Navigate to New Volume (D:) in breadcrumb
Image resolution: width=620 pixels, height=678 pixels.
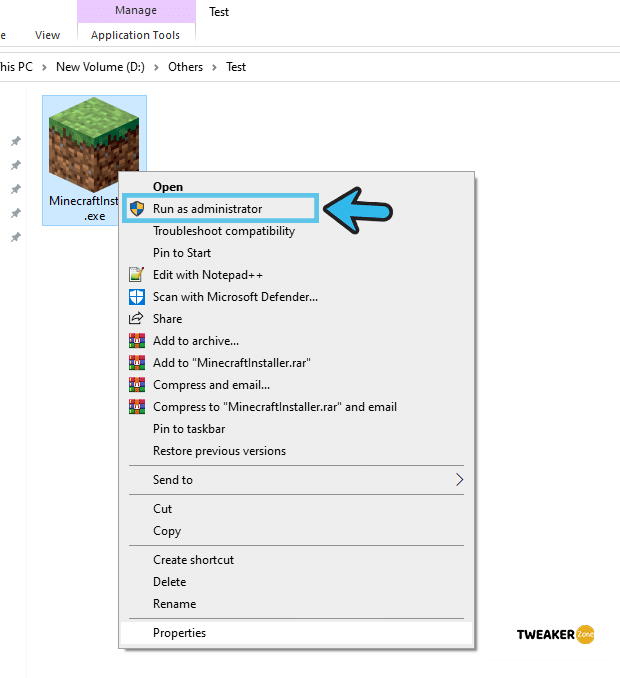pyautogui.click(x=100, y=67)
